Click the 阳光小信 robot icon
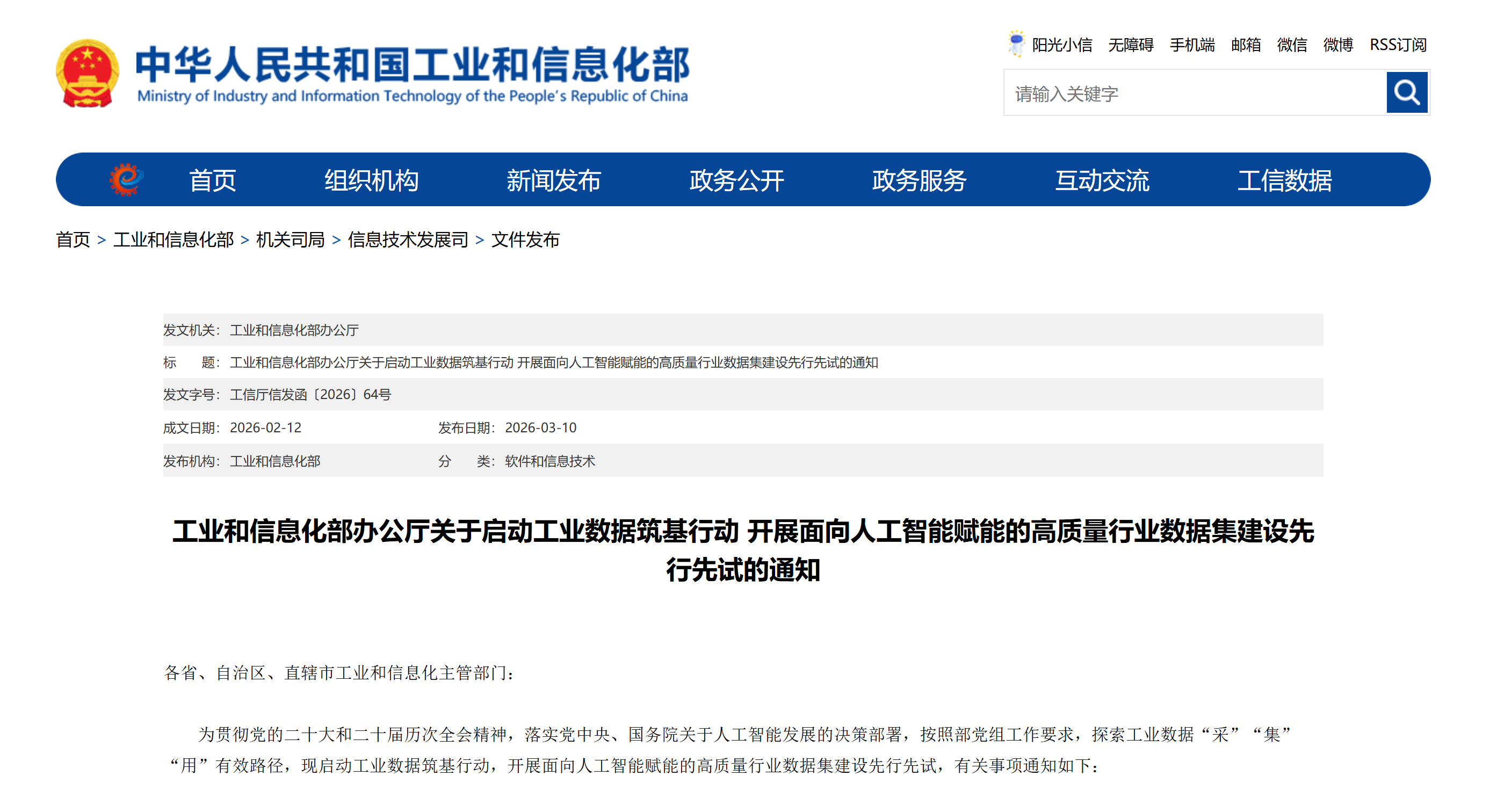This screenshot has width=1497, height=812. [x=1015, y=44]
